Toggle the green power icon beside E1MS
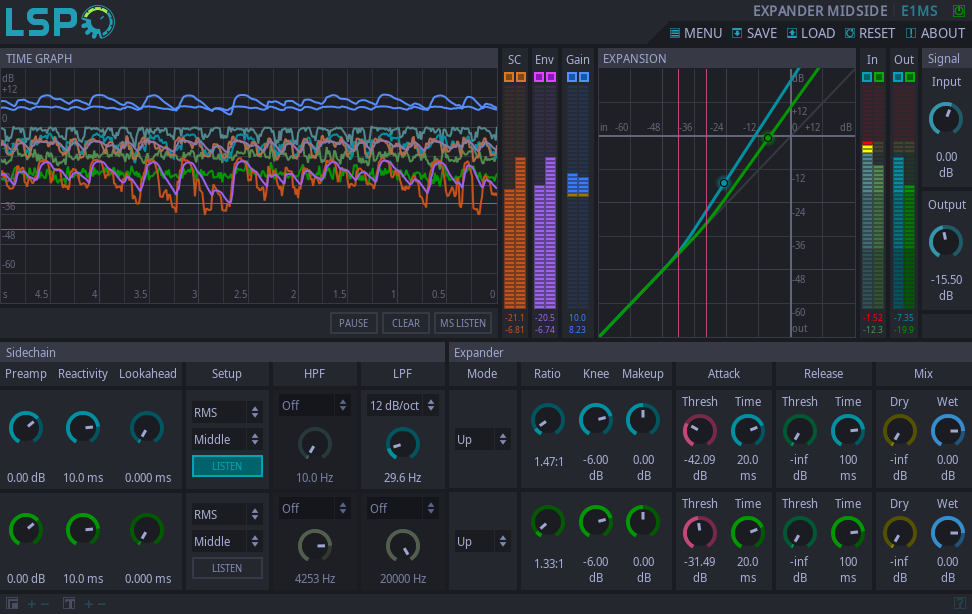This screenshot has width=972, height=614. 958,11
